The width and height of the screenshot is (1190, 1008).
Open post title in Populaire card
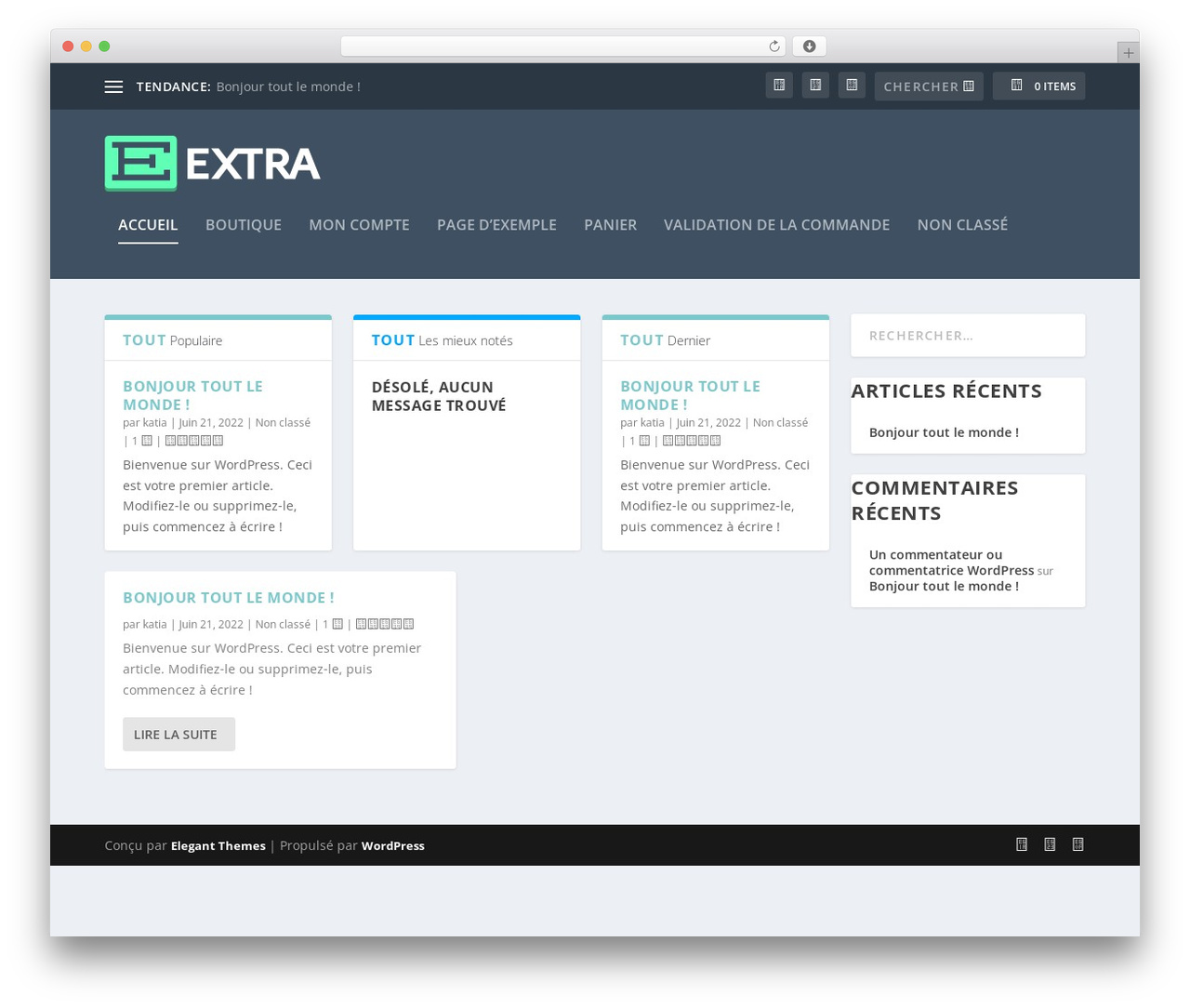(192, 395)
